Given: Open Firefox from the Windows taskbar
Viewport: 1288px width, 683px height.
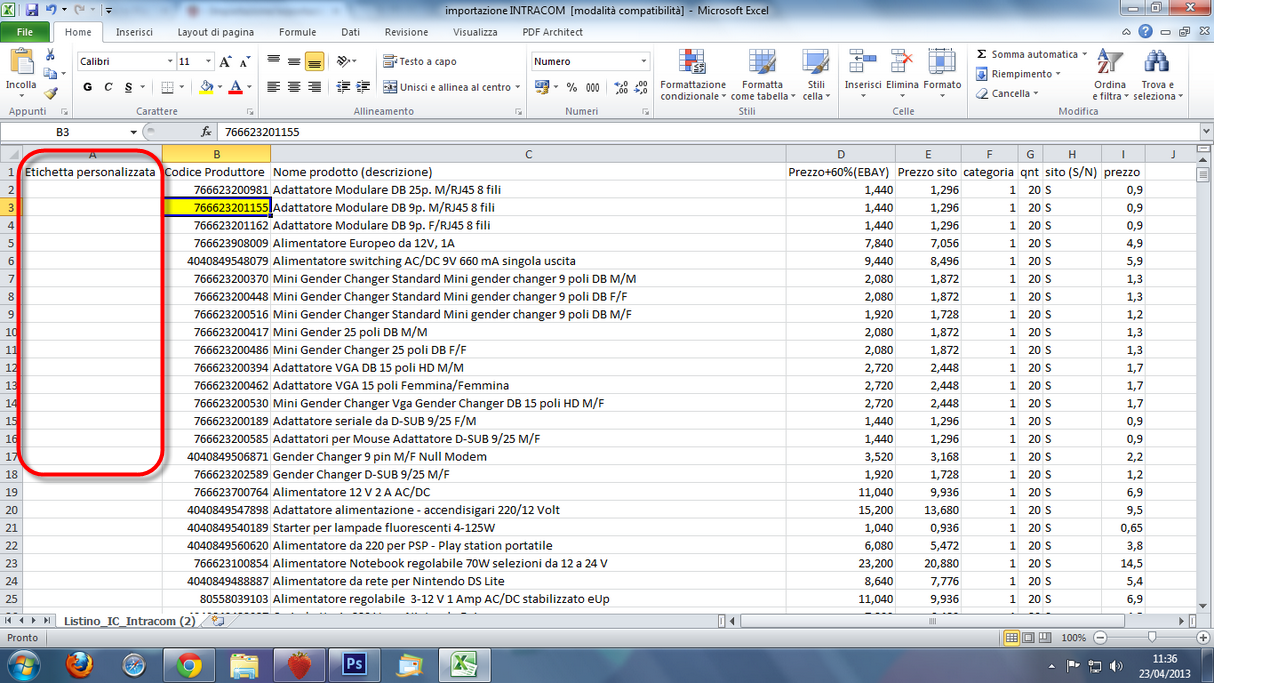Looking at the screenshot, I should click(79, 664).
